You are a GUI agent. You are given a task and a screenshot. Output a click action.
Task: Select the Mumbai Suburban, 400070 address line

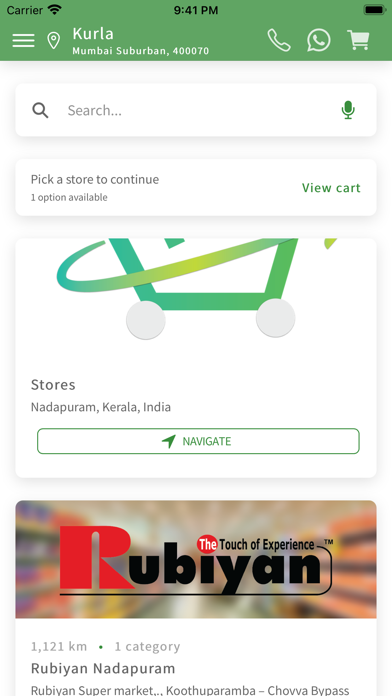tap(141, 51)
